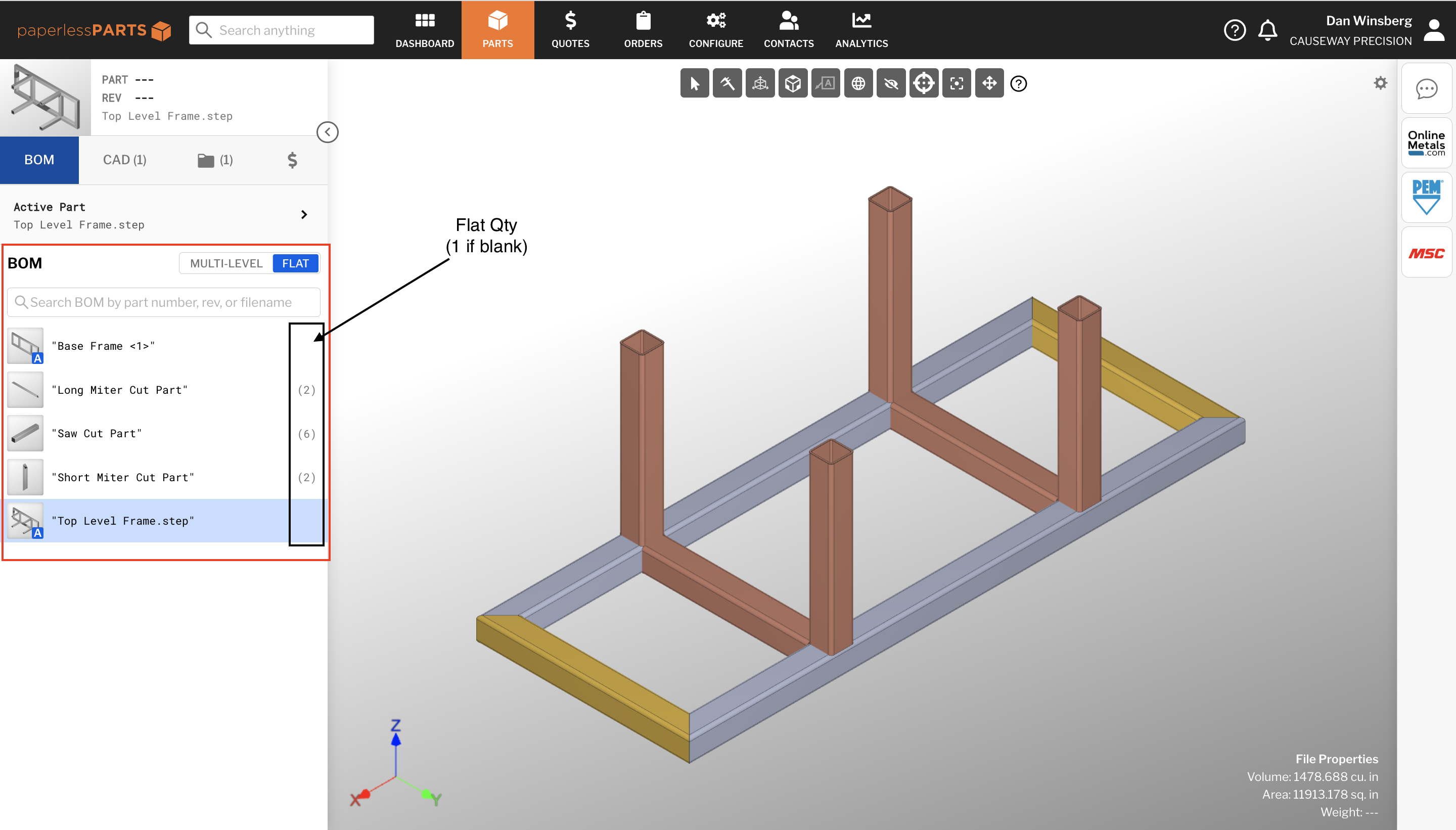Select the cursor selection tool in the viewer
The width and height of the screenshot is (1456, 830).
click(694, 83)
